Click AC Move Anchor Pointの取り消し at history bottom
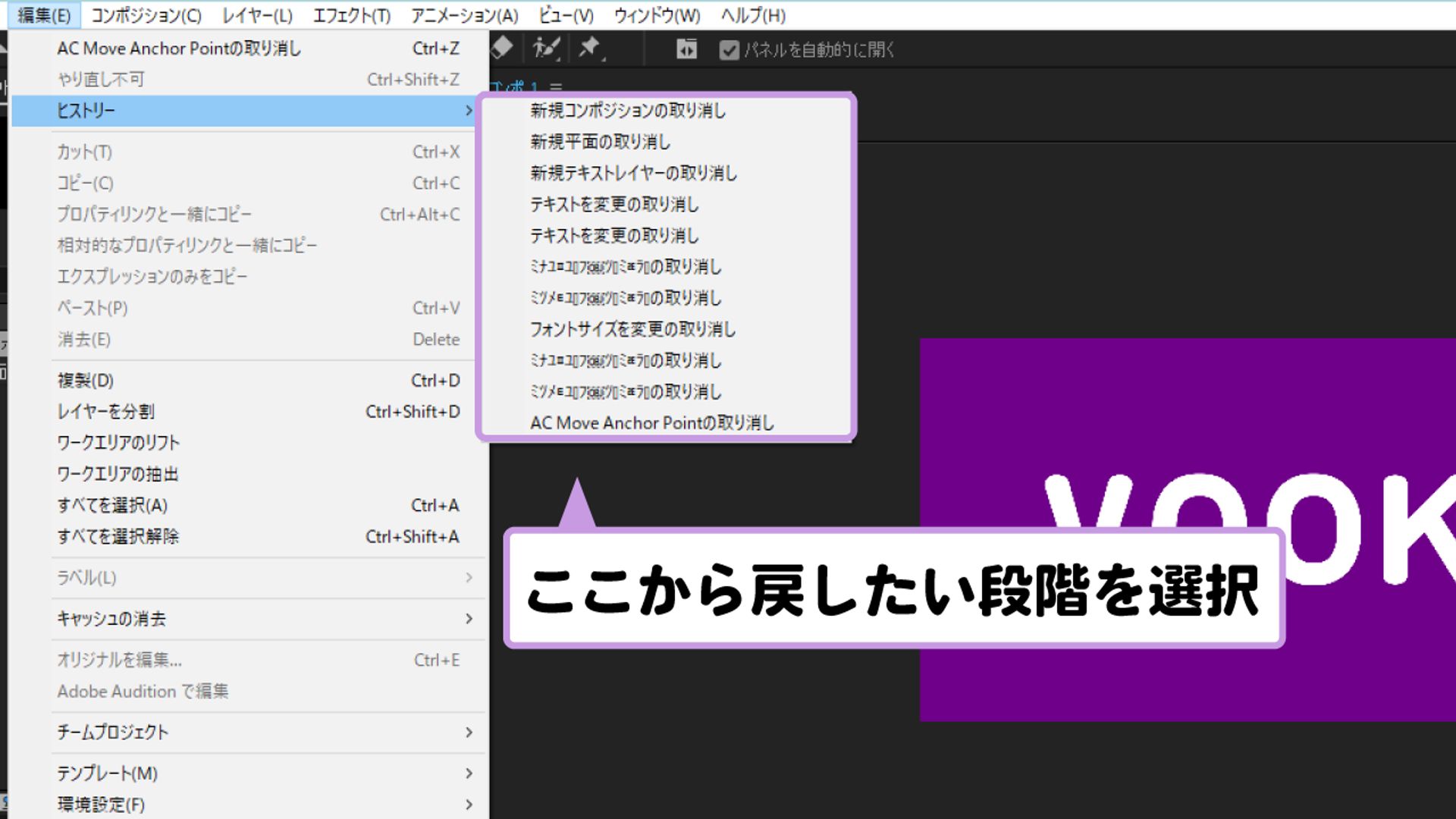Viewport: 1456px width, 819px height. (652, 422)
